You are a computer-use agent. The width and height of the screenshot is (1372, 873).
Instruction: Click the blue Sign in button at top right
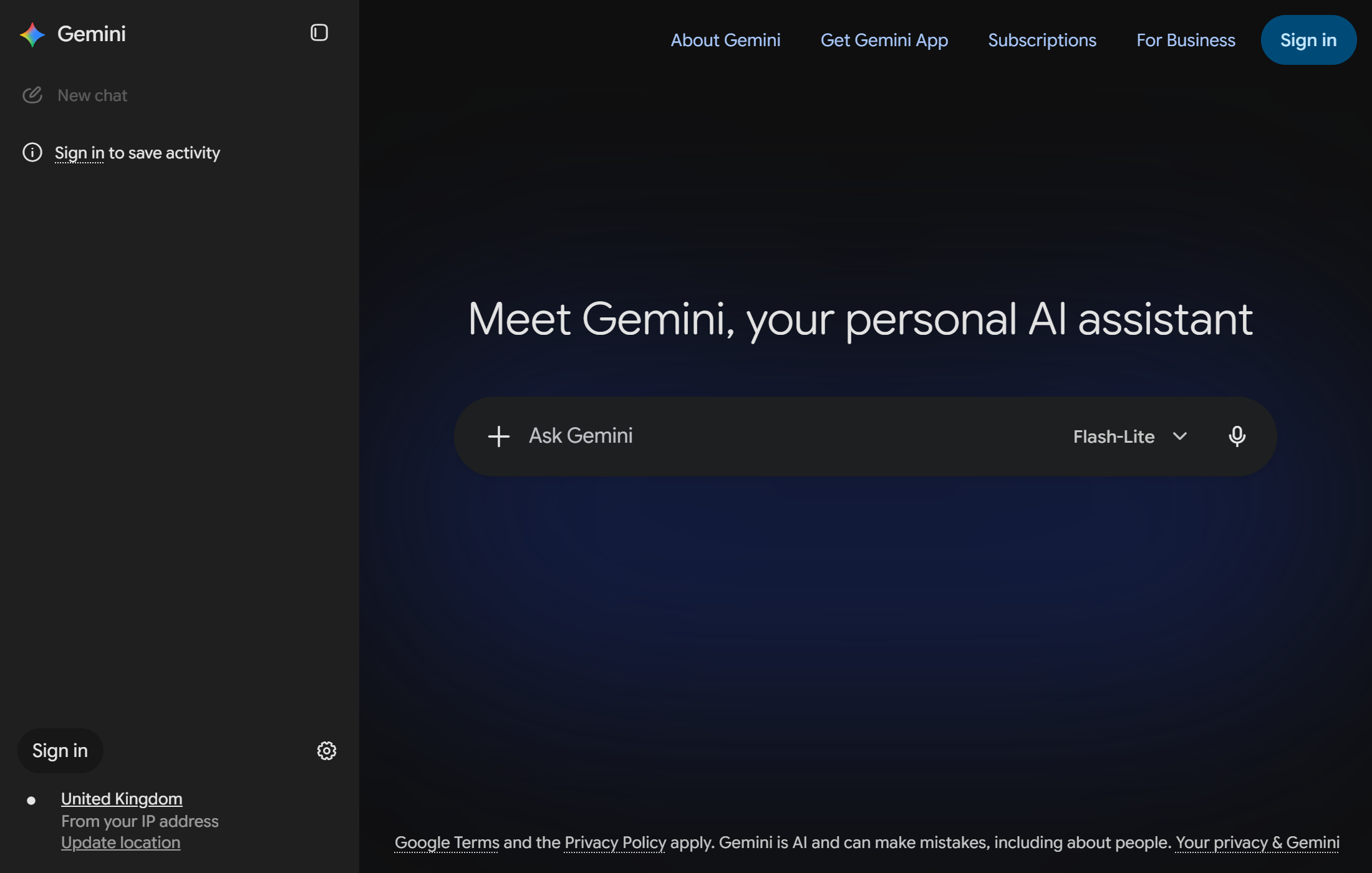pos(1308,40)
